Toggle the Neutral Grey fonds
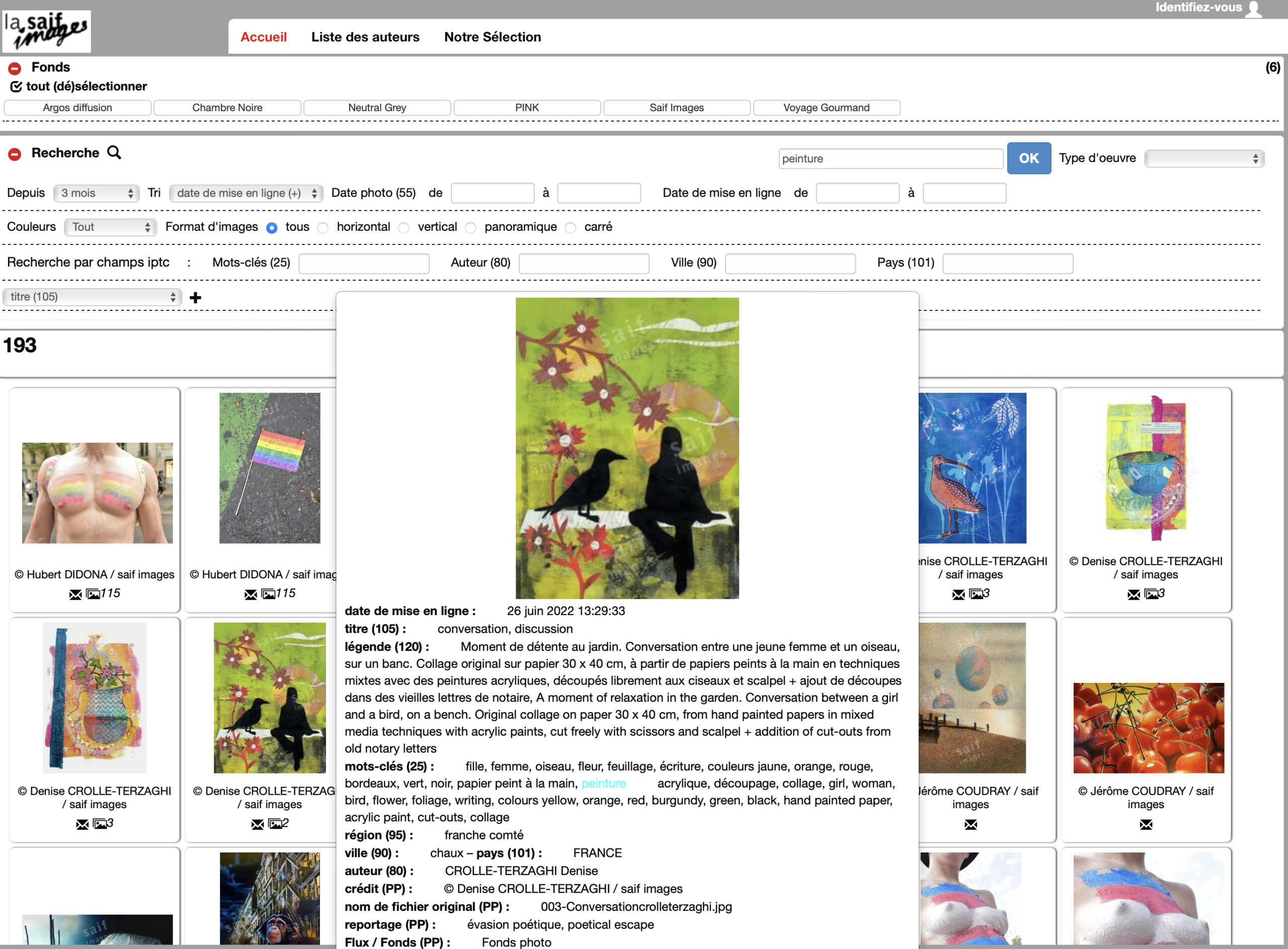This screenshot has height=949, width=1288. point(377,108)
